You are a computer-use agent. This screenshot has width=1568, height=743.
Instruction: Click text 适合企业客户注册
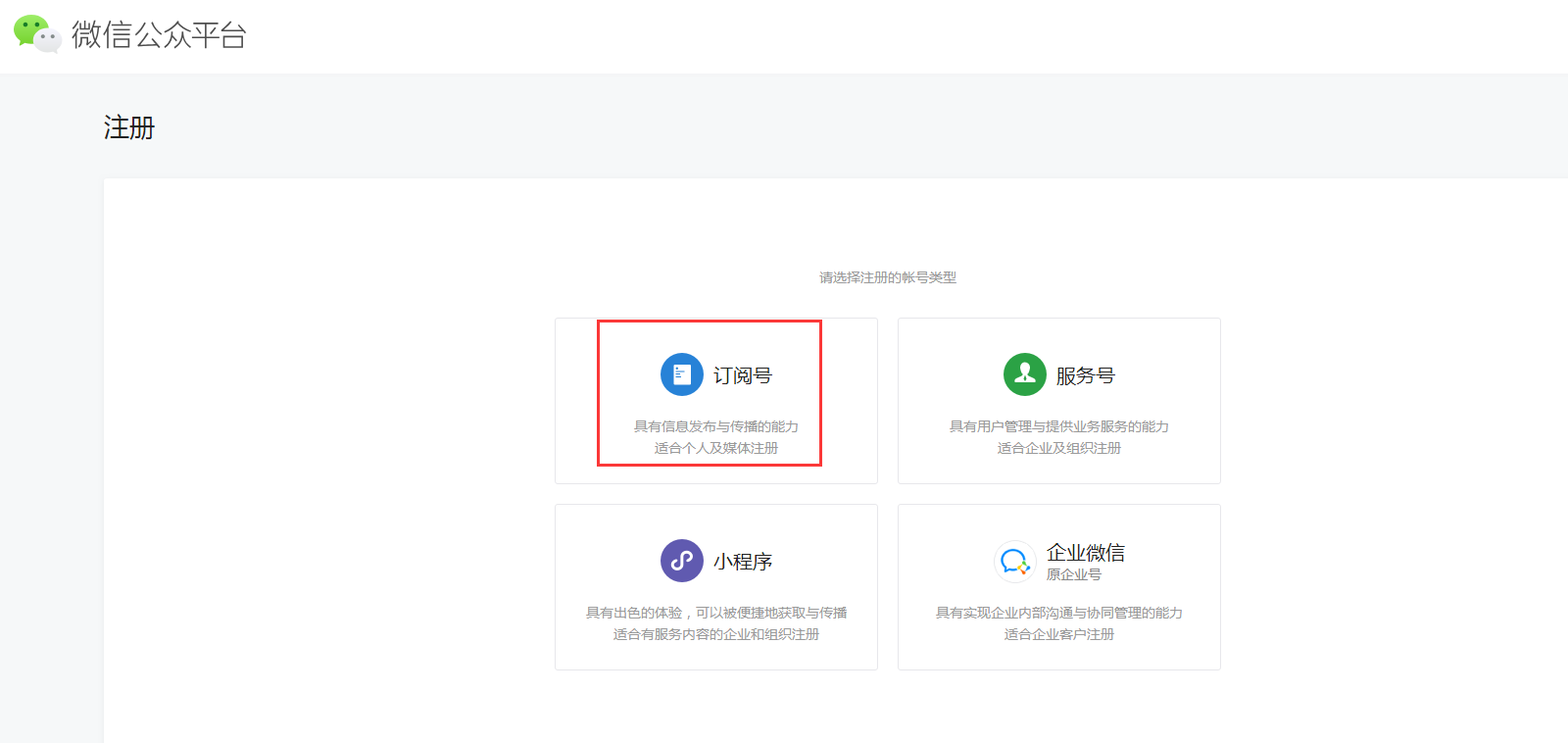(1059, 634)
